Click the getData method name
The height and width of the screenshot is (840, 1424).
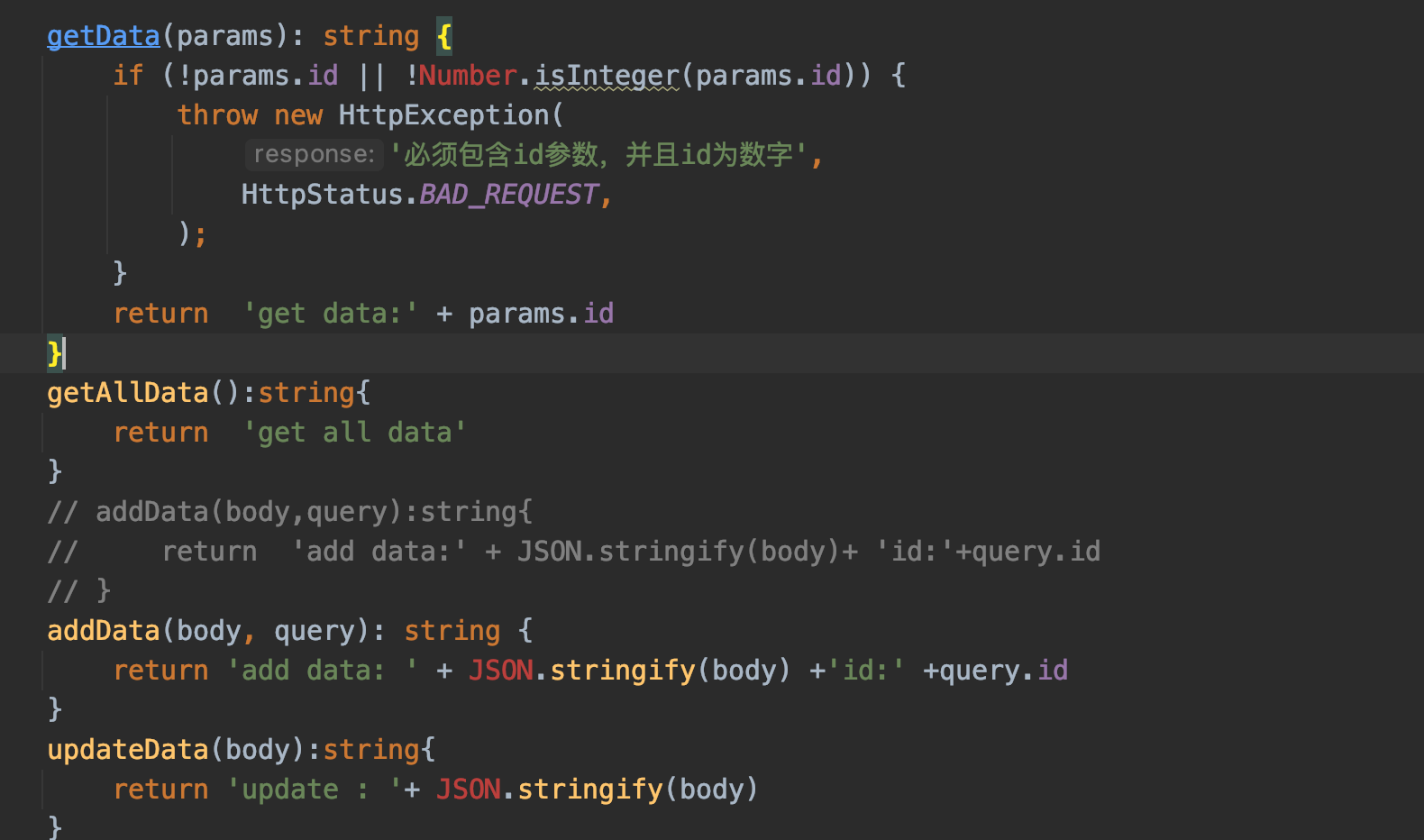click(x=103, y=36)
